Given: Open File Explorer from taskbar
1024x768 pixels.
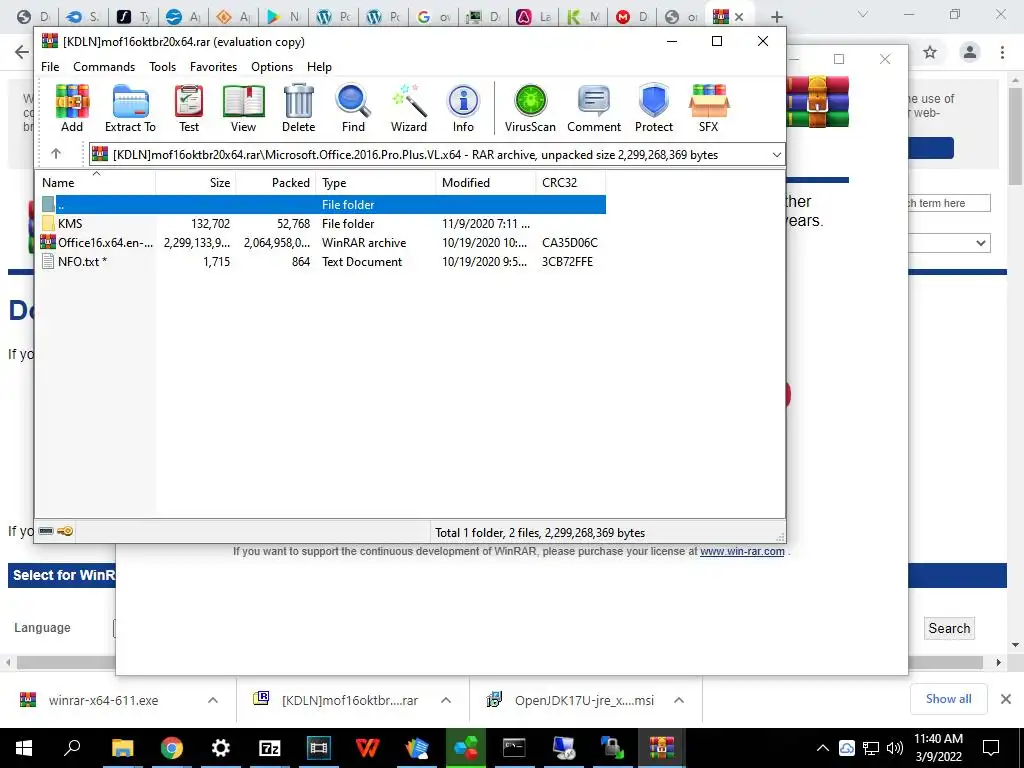Looking at the screenshot, I should click(x=122, y=748).
